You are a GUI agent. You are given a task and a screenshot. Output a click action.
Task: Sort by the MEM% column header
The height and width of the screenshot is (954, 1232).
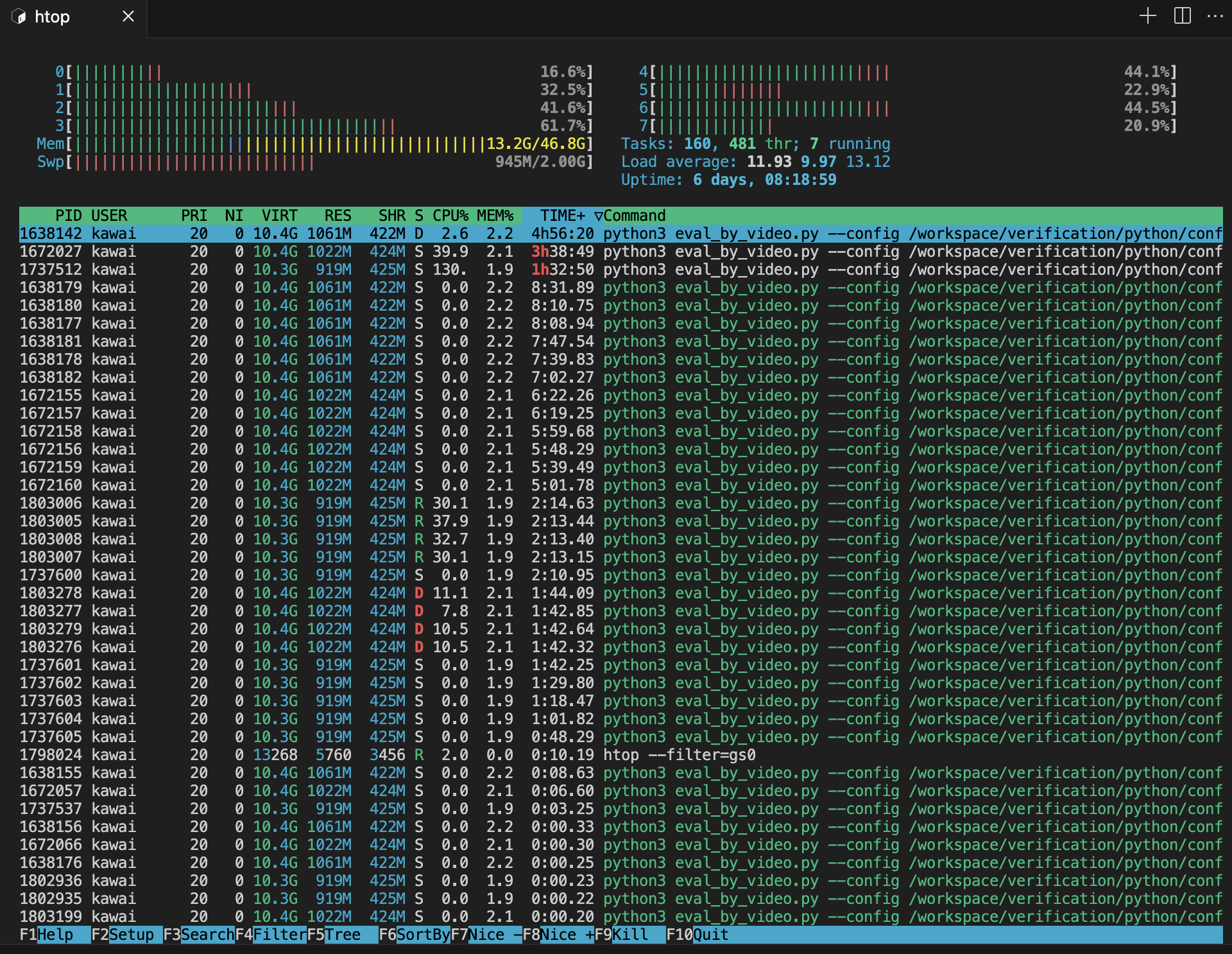(x=495, y=216)
